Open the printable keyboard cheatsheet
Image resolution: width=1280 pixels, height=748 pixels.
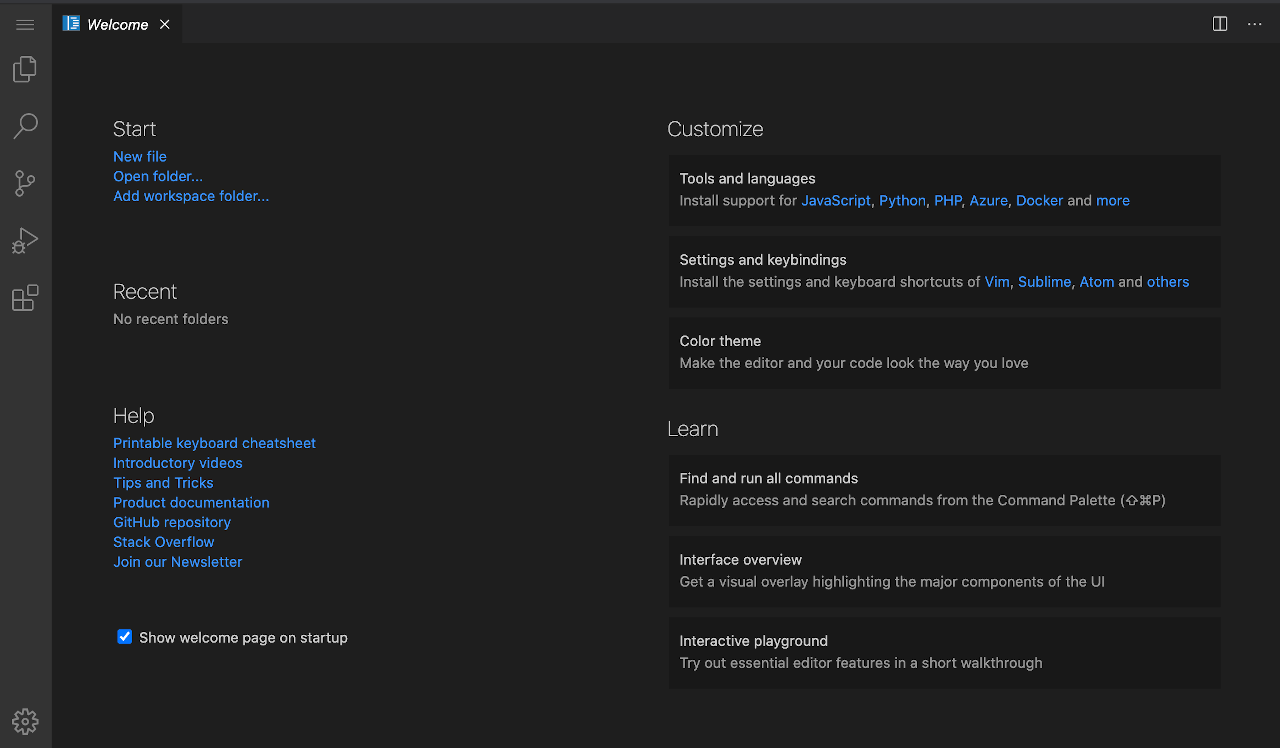214,442
